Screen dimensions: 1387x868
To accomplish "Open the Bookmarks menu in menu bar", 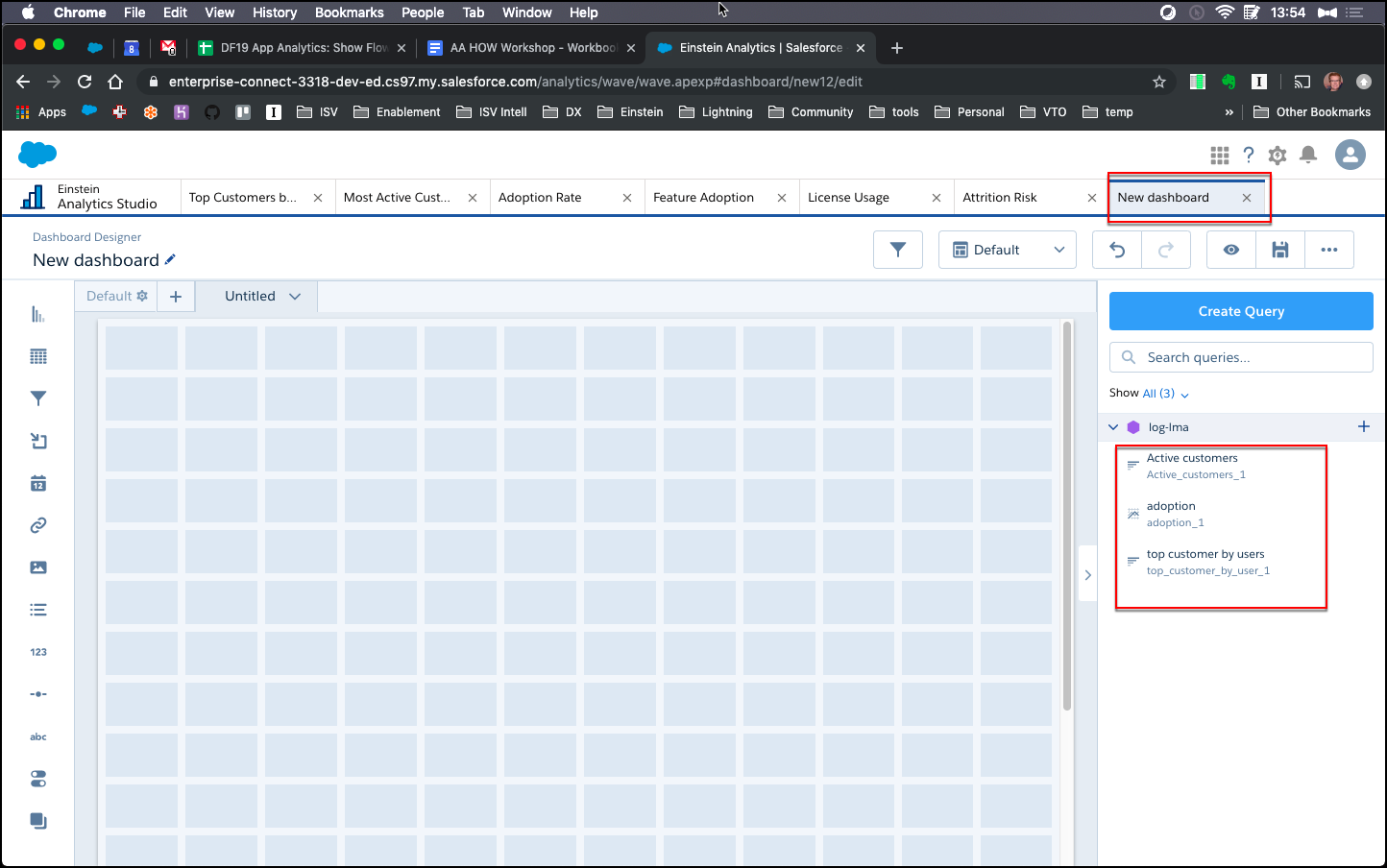I will 350,12.
